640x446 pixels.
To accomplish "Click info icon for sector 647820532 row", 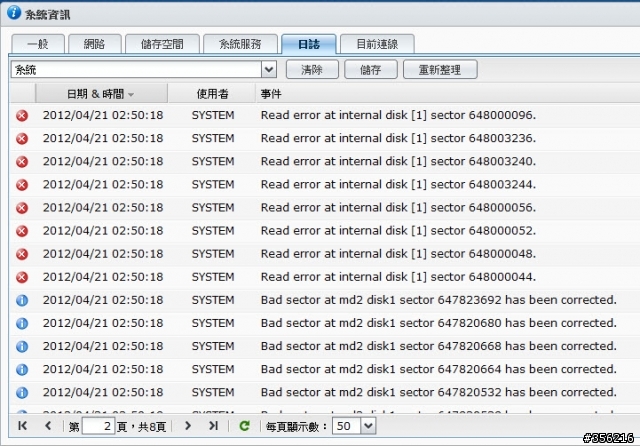I will (22, 393).
